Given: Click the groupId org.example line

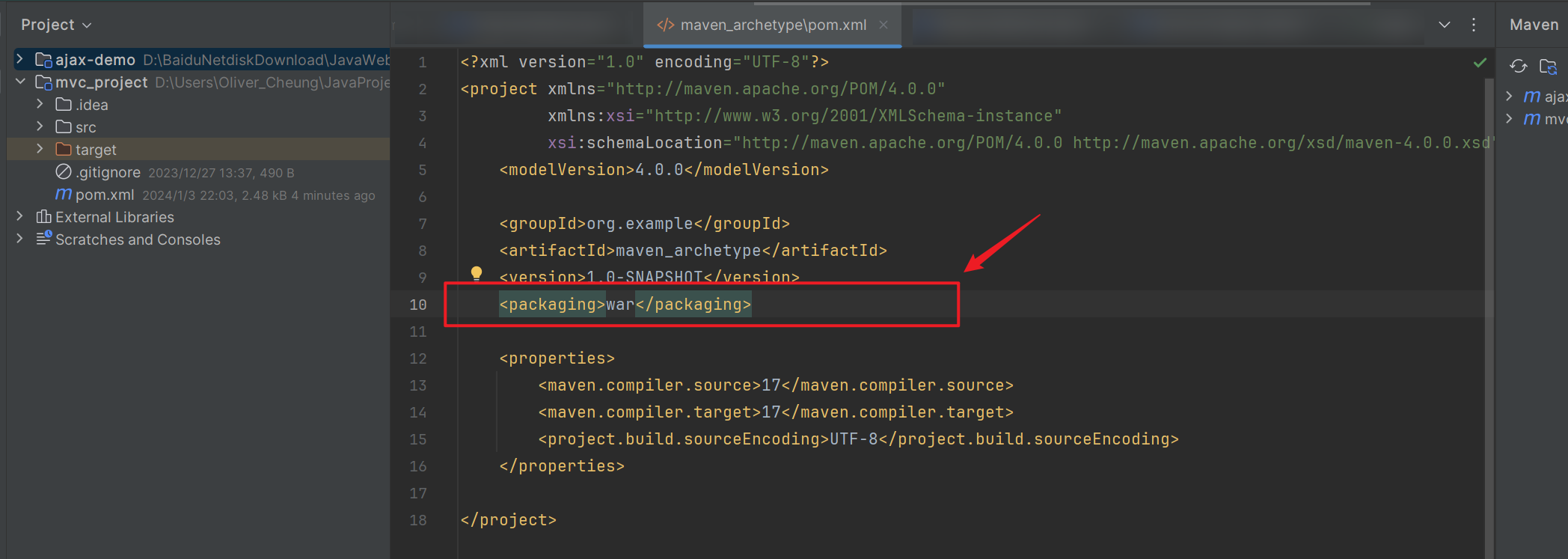Looking at the screenshot, I should 644,224.
